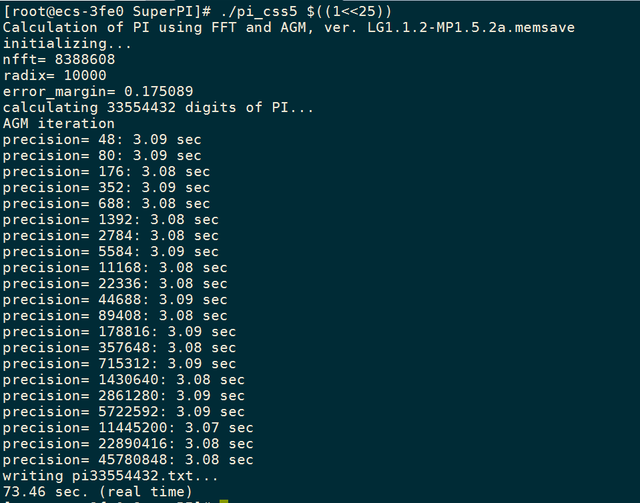Click the precision= 715312 line
Image resolution: width=640 pixels, height=503 pixels.
(x=118, y=363)
